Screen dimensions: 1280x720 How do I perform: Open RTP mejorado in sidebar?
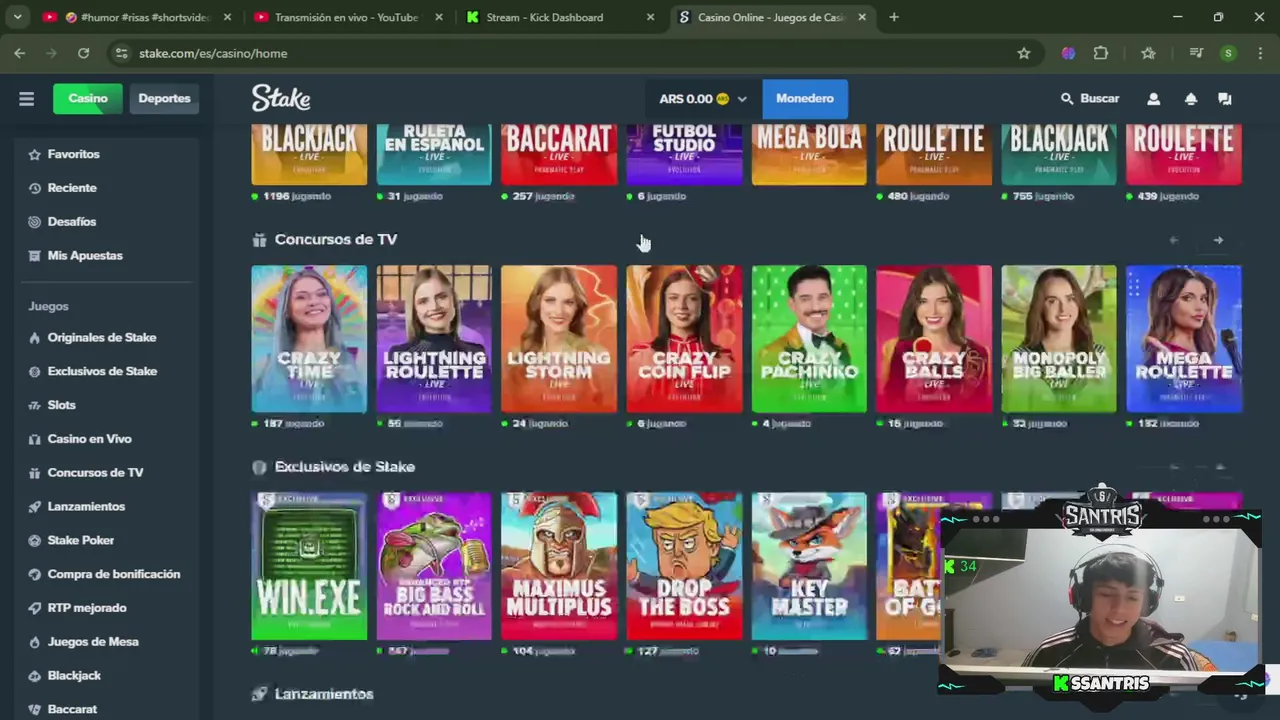87,608
